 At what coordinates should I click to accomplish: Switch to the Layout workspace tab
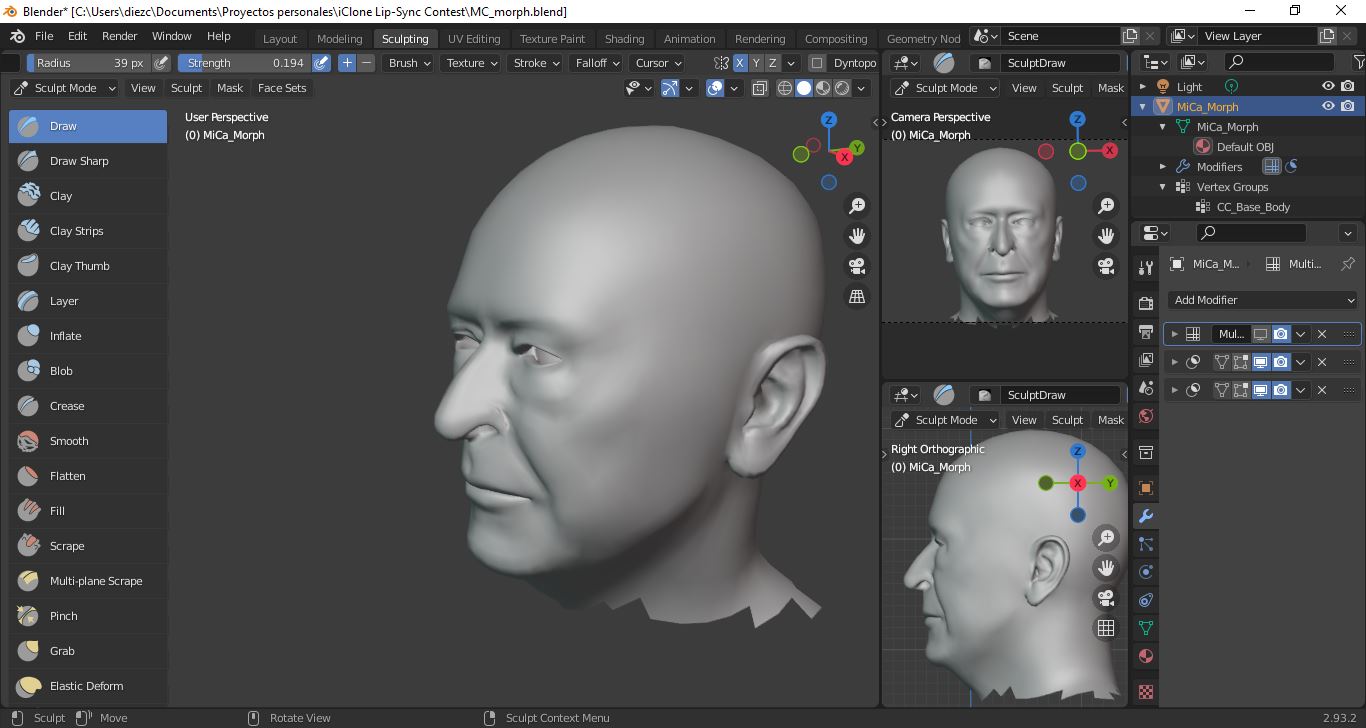(x=280, y=39)
